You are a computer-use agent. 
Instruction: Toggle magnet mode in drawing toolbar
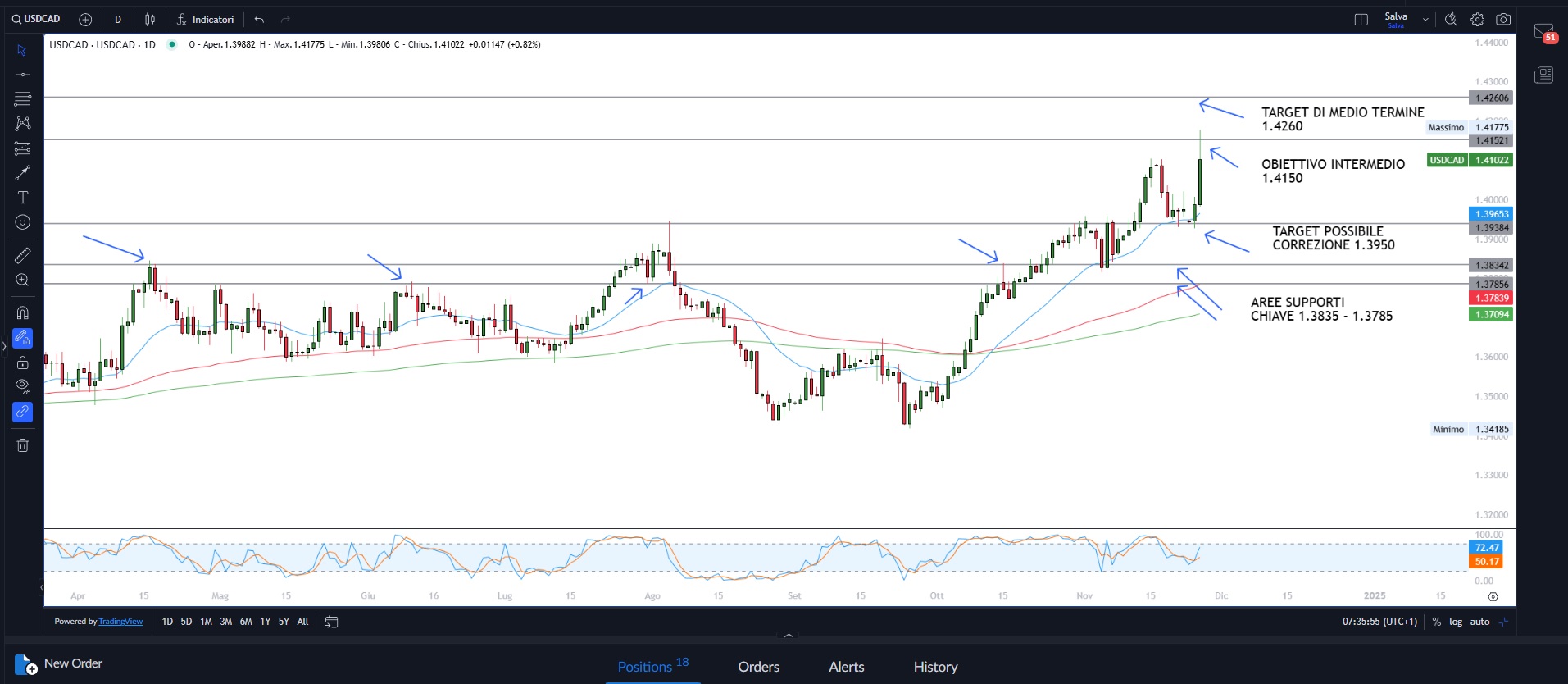22,312
